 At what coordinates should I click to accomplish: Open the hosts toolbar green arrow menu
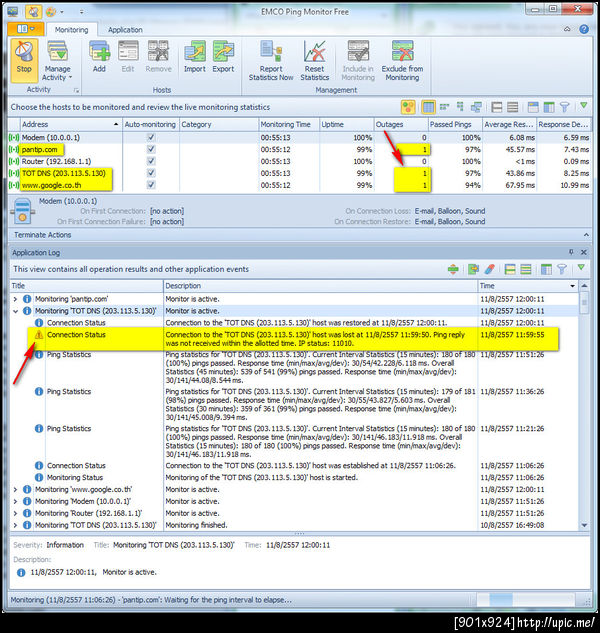coord(583,106)
